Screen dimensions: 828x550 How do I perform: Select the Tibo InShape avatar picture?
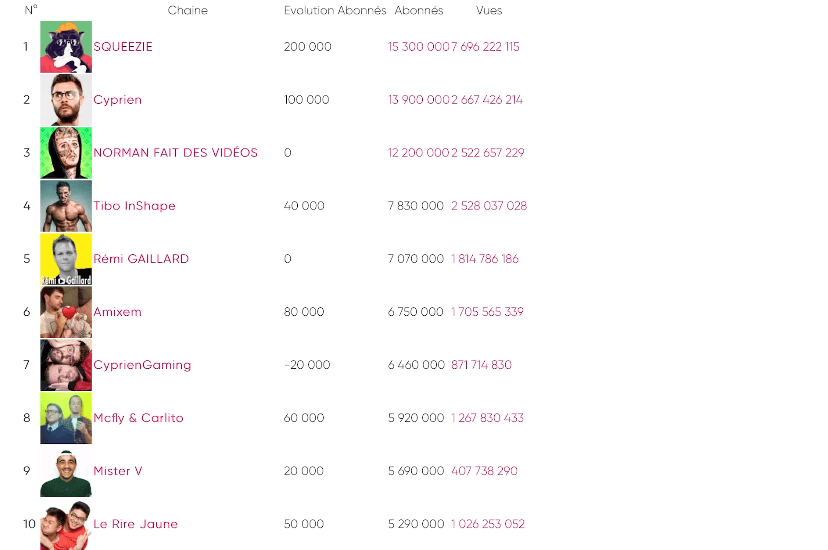pos(66,206)
